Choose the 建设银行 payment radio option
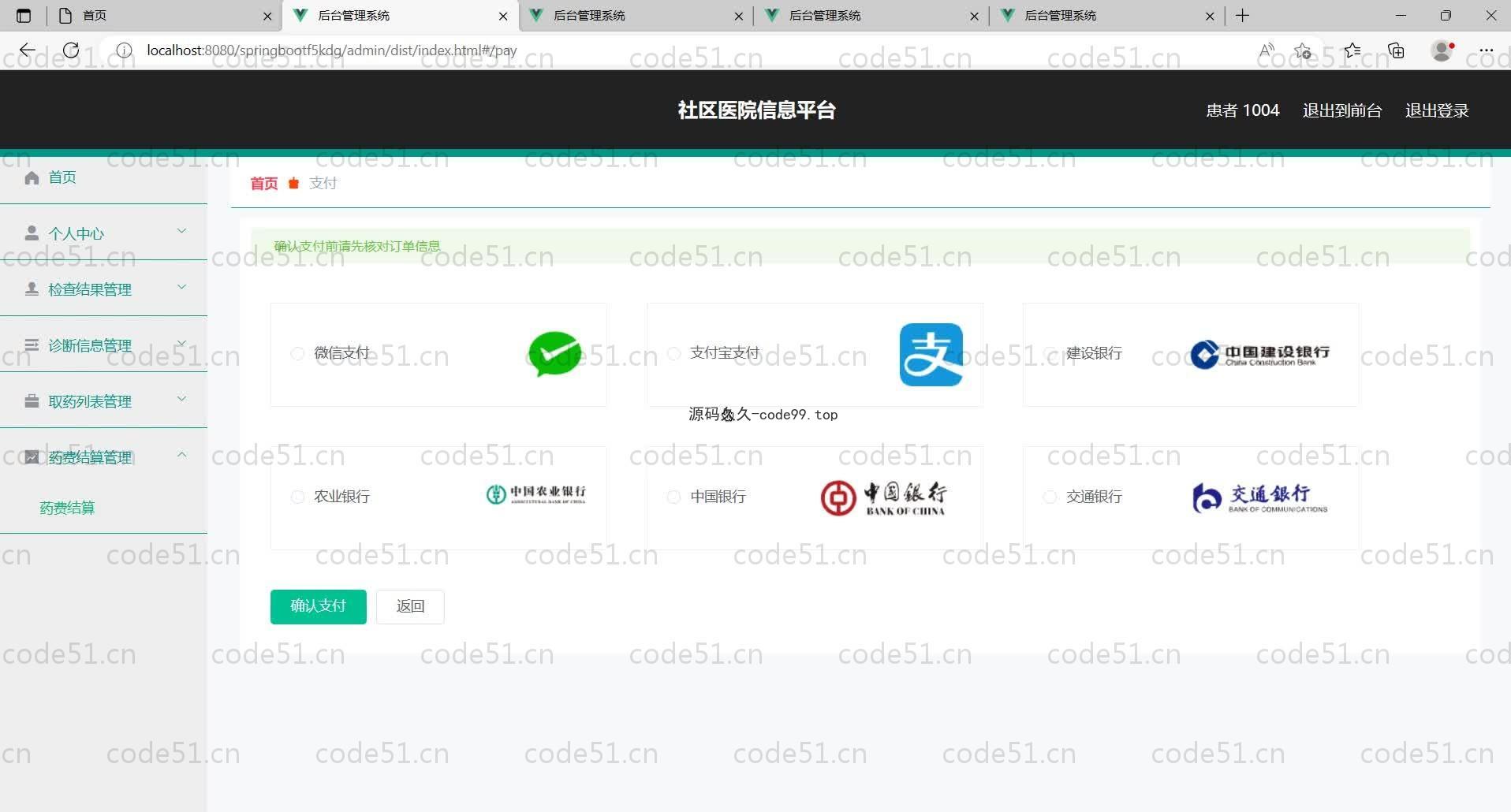Image resolution: width=1511 pixels, height=812 pixels. 1050,354
